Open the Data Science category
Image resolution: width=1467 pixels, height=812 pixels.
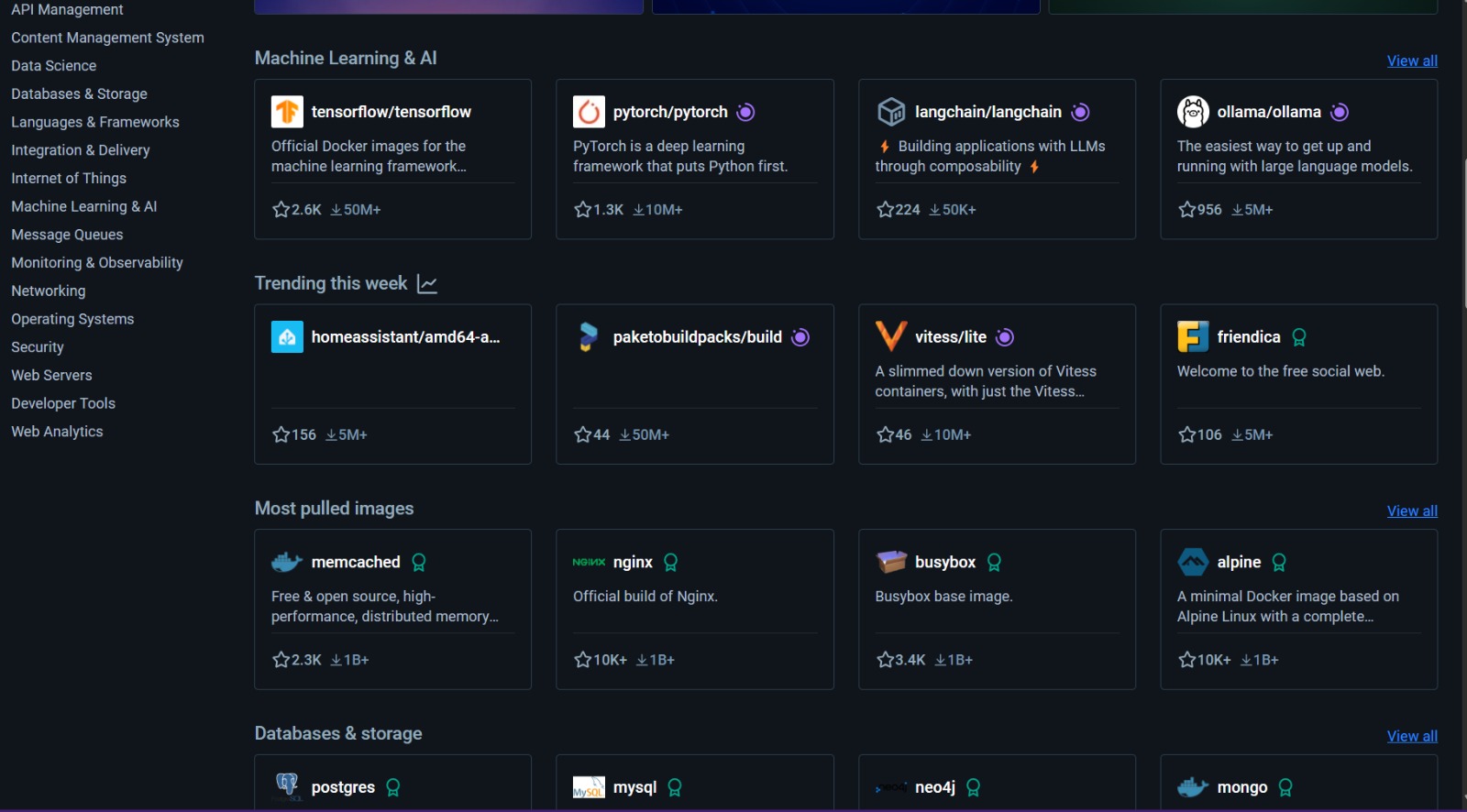coord(53,66)
